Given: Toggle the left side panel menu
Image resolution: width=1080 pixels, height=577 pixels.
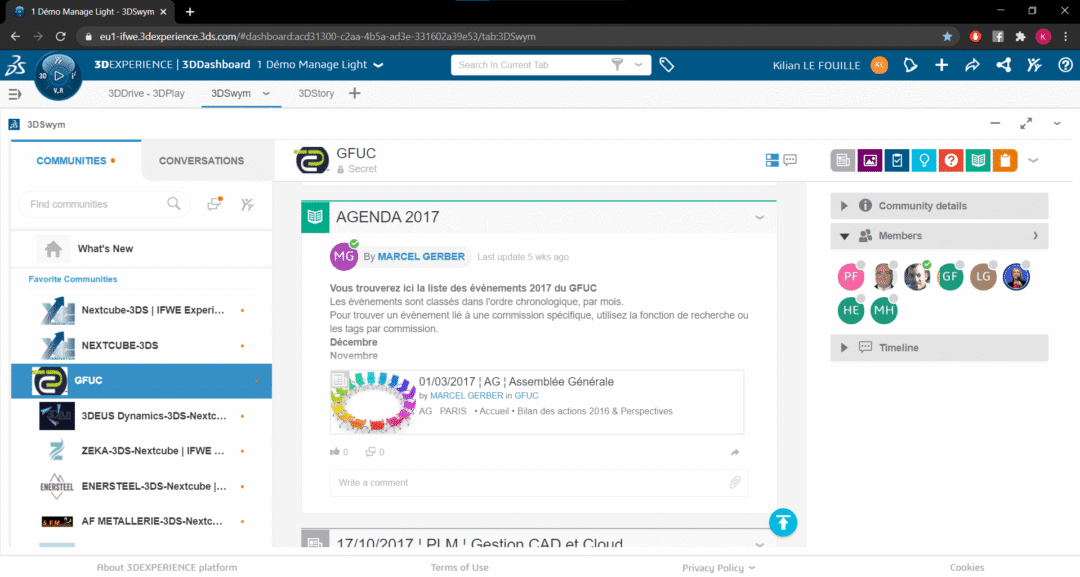Looking at the screenshot, I should (x=15, y=94).
